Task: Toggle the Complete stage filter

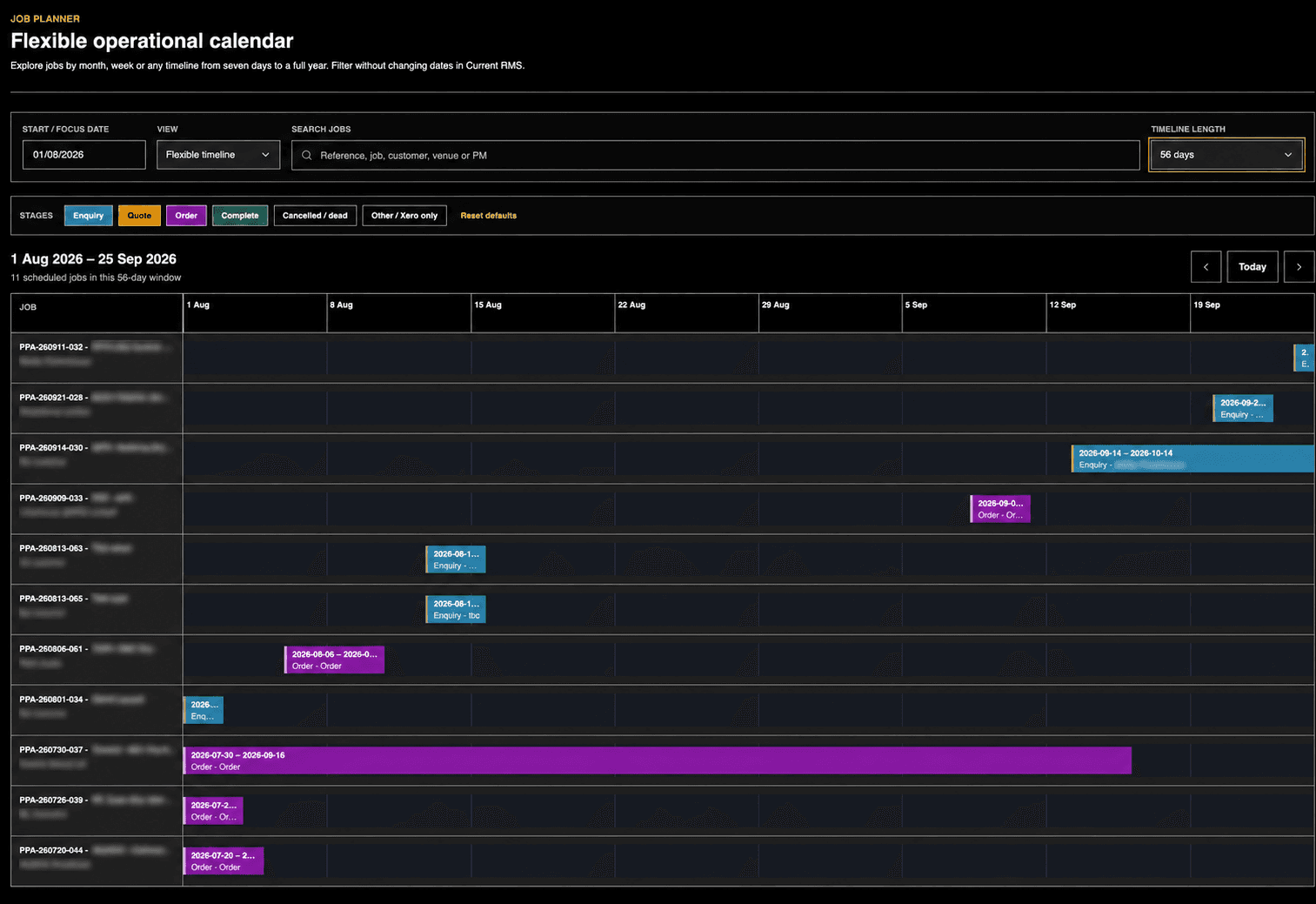Action: [x=240, y=216]
